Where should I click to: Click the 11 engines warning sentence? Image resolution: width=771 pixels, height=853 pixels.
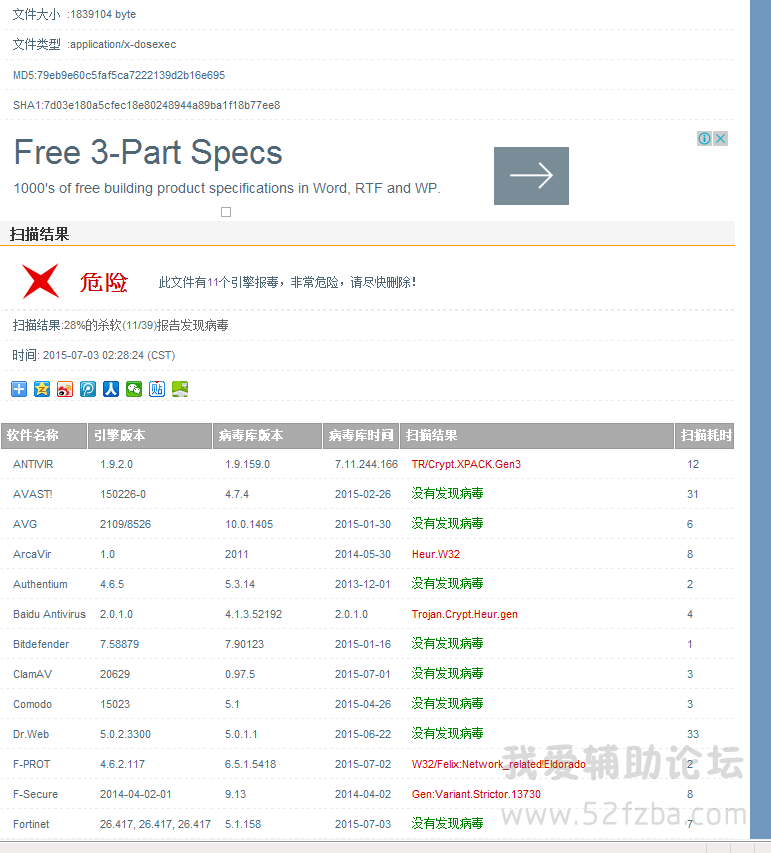coord(287,282)
